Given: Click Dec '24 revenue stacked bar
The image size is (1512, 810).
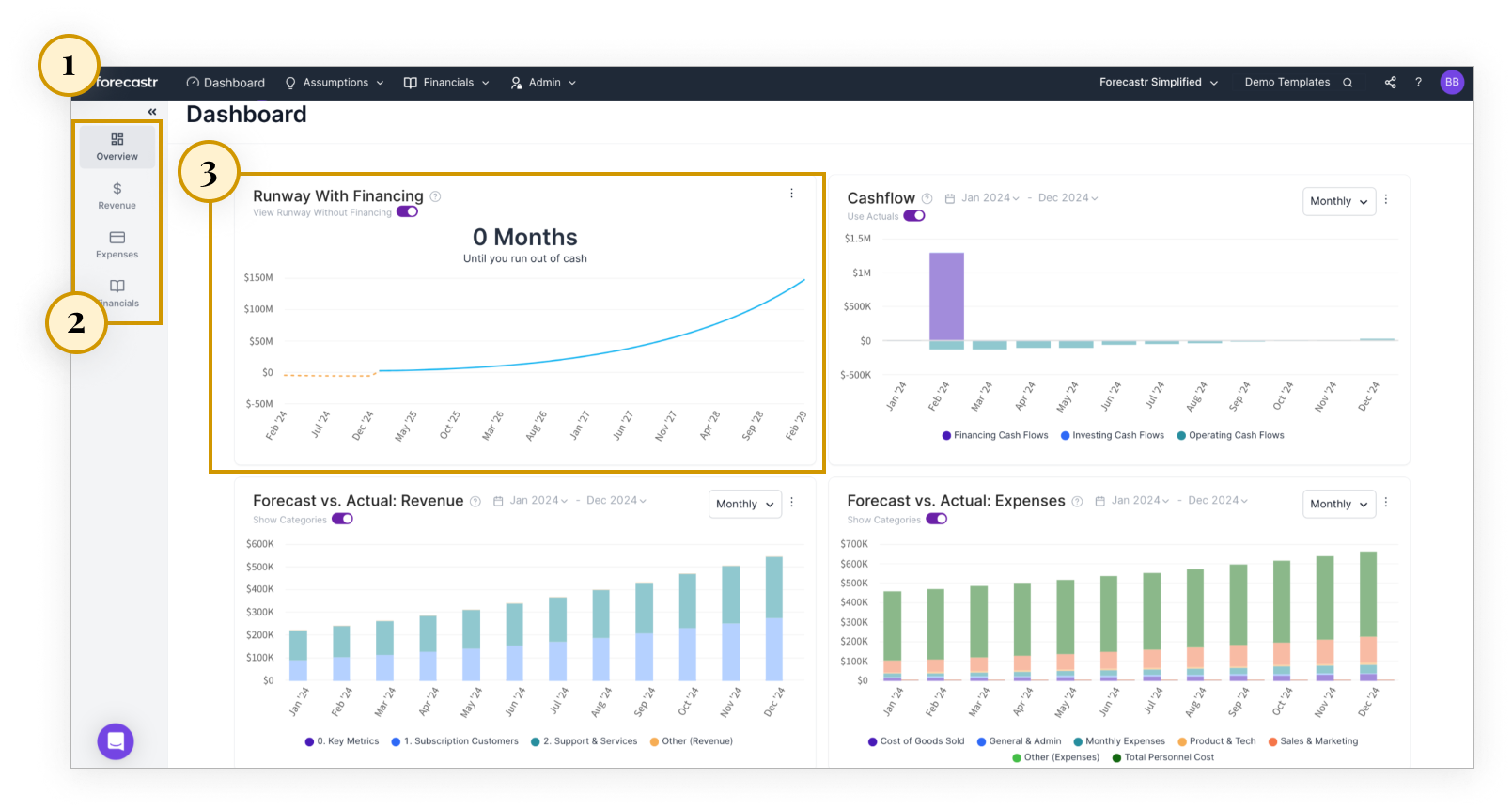Looking at the screenshot, I should point(774,618).
